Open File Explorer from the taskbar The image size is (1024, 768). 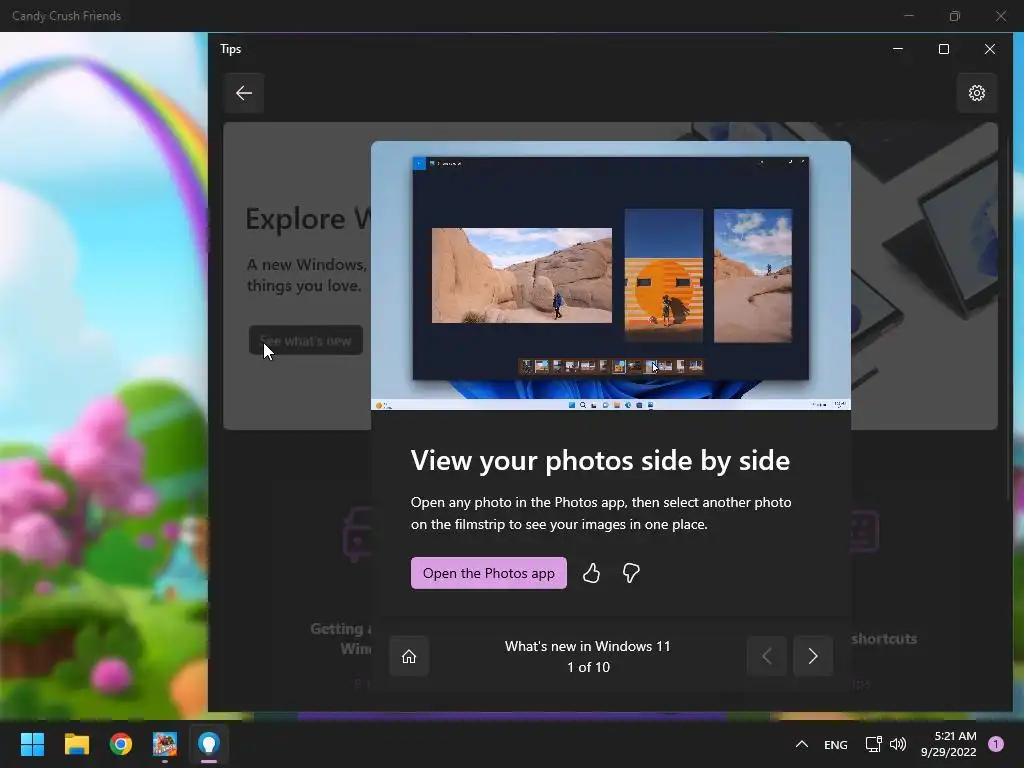point(76,744)
